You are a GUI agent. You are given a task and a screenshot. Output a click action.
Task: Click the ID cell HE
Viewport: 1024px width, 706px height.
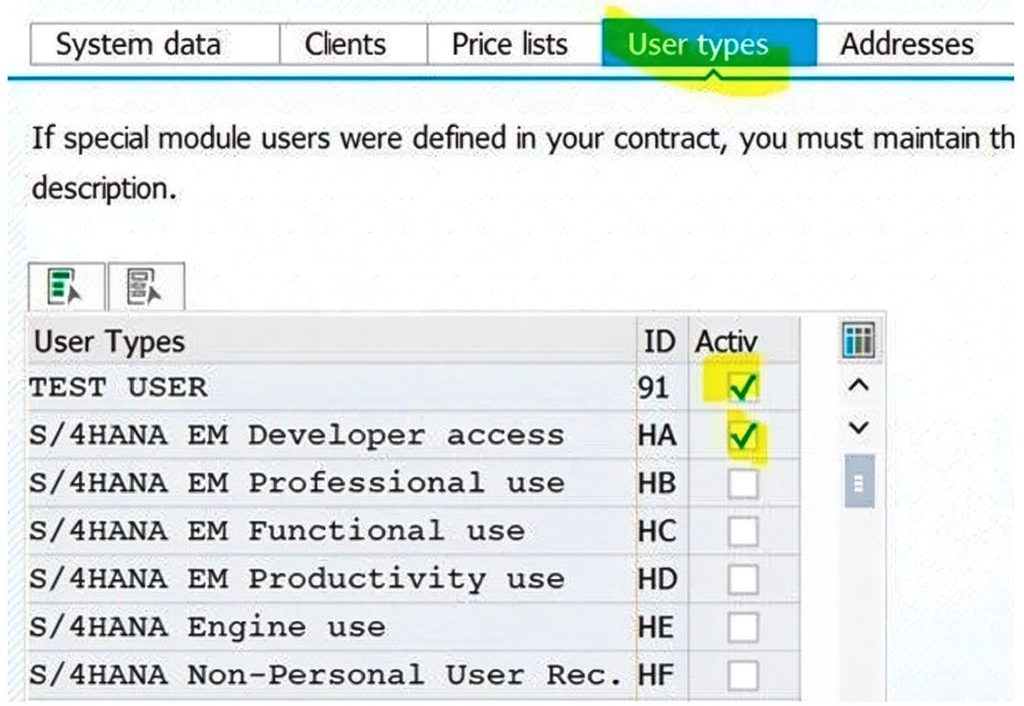click(x=662, y=628)
